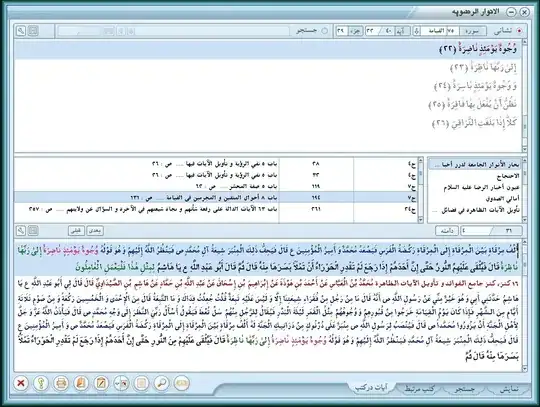Click the بعدی button

point(95,231)
